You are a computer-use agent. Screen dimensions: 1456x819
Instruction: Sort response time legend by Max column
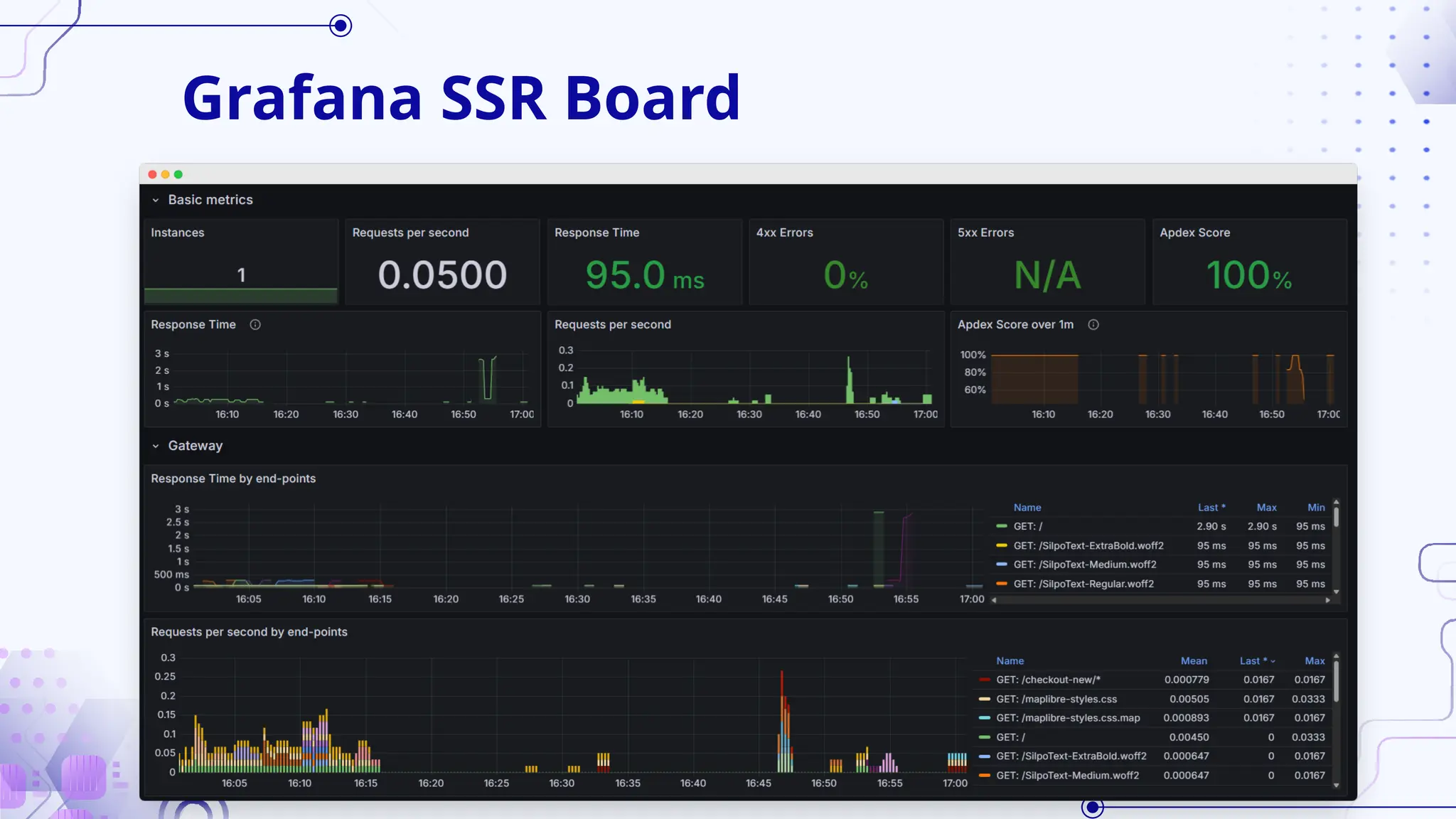[x=1266, y=508]
